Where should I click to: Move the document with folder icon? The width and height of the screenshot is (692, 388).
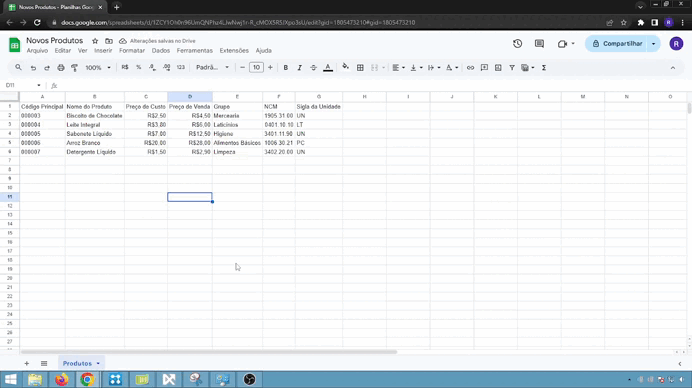(109, 41)
